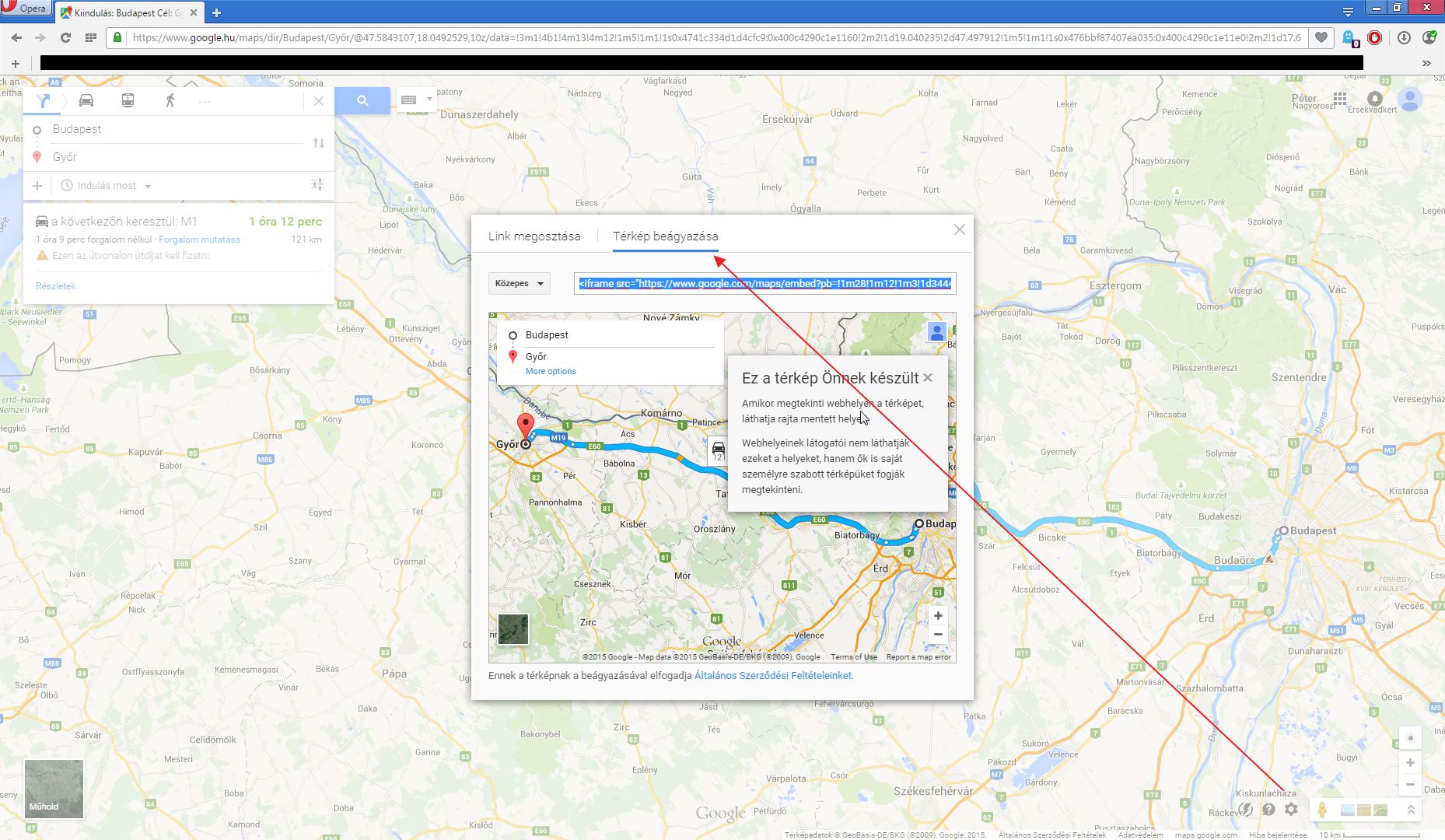Choose driving travel mode car icon
This screenshot has height=840, width=1445.
point(86,100)
